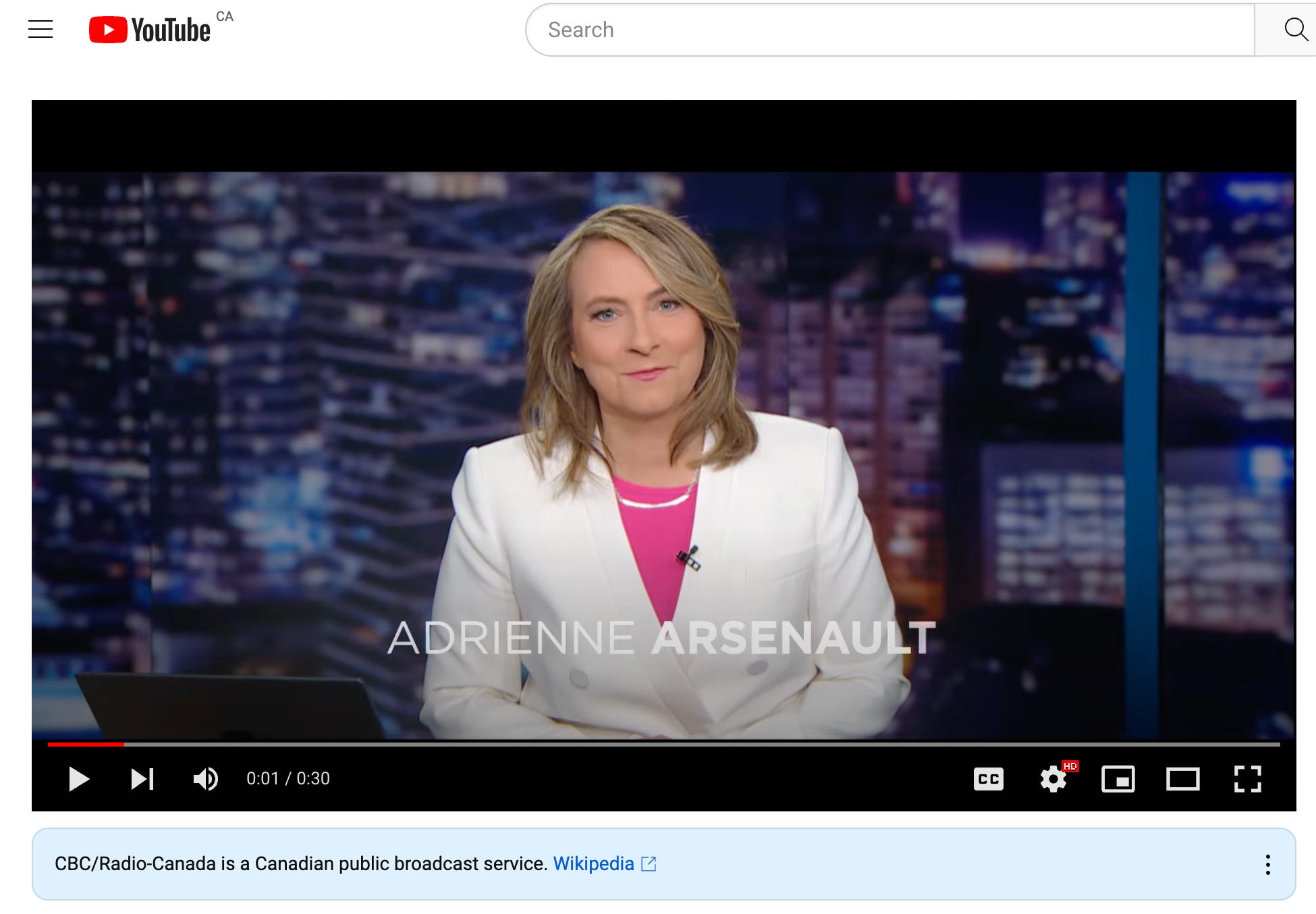The width and height of the screenshot is (1316, 914).
Task: Click the video frame to play
Action: point(664,419)
